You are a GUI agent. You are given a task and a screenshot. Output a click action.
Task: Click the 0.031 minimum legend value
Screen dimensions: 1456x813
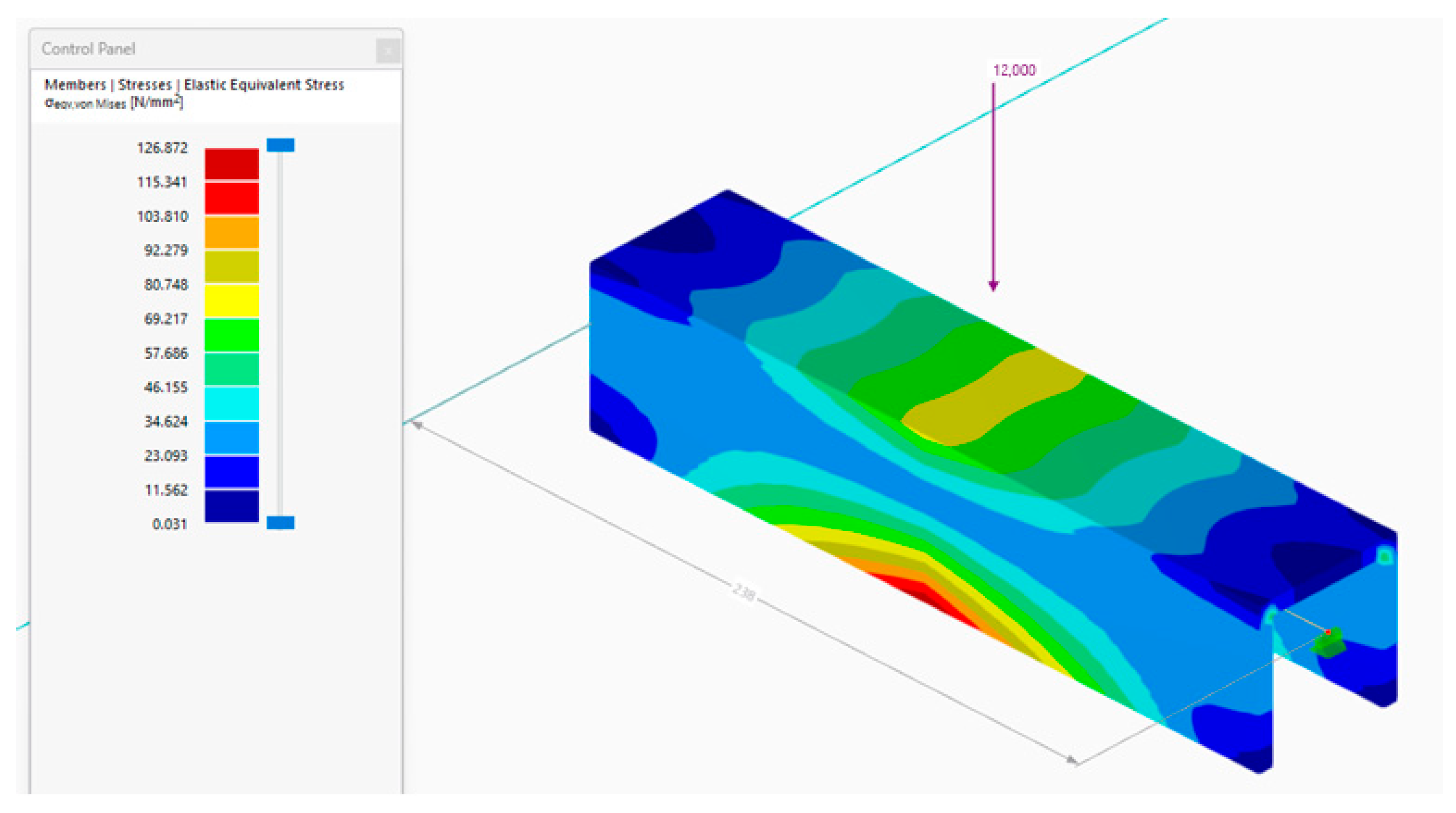point(169,524)
